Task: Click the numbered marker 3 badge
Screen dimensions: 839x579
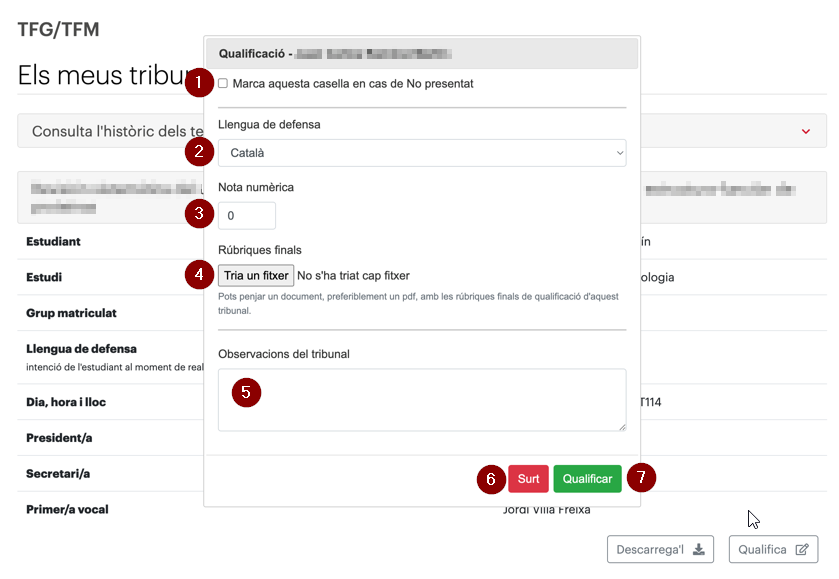Action: point(200,214)
